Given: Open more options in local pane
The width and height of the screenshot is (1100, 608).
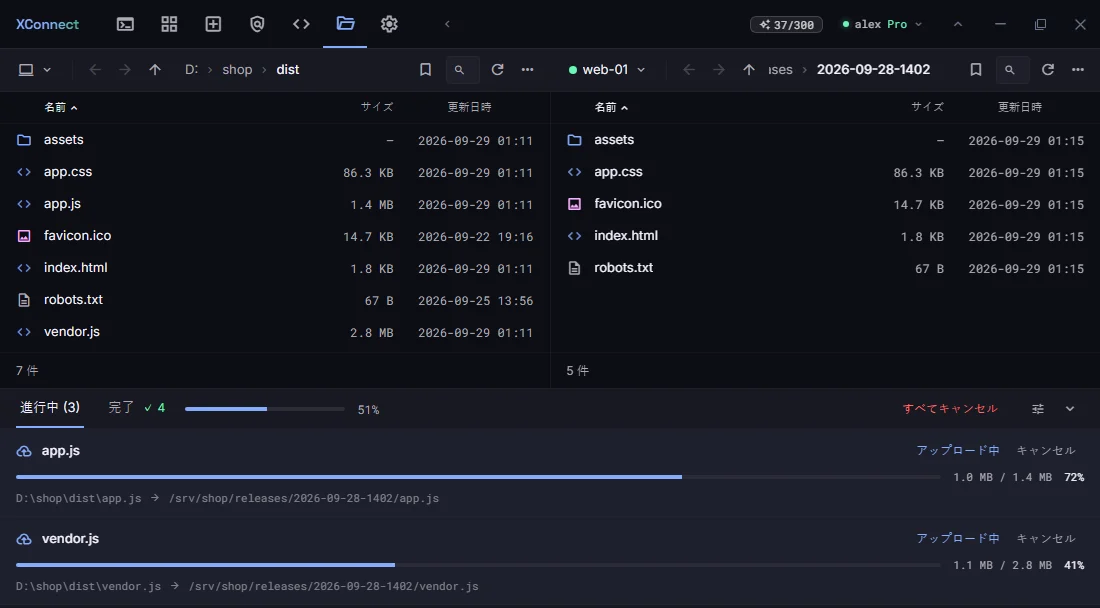Looking at the screenshot, I should [528, 69].
